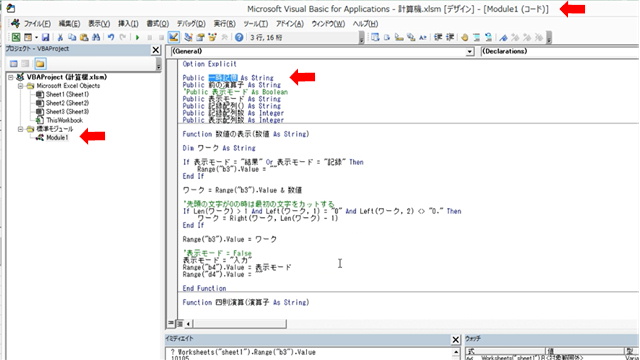Open the デバッグ(D) menu
640x360 pixels.
(191, 24)
